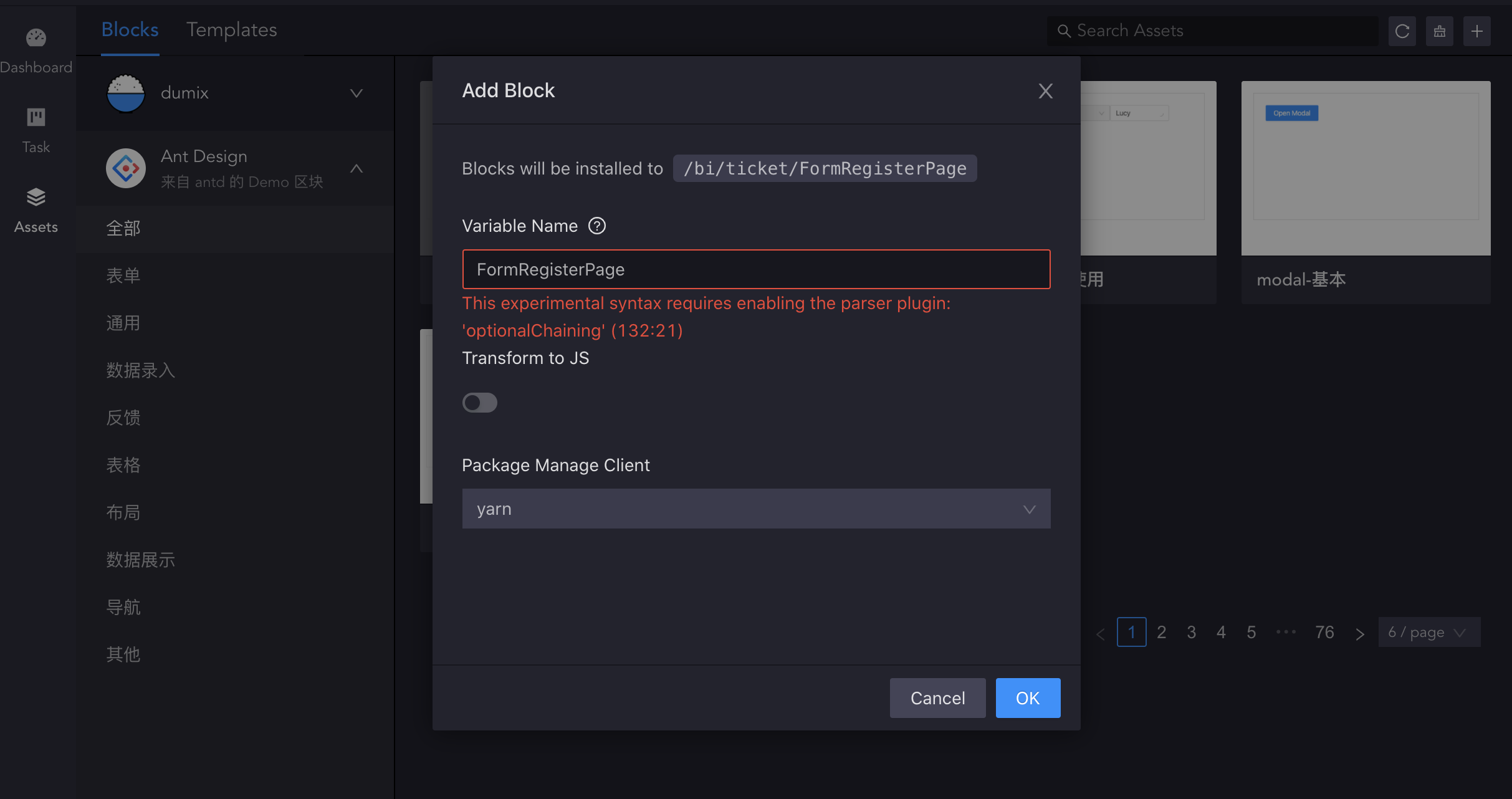Select the Assets sidebar icon

[36, 198]
